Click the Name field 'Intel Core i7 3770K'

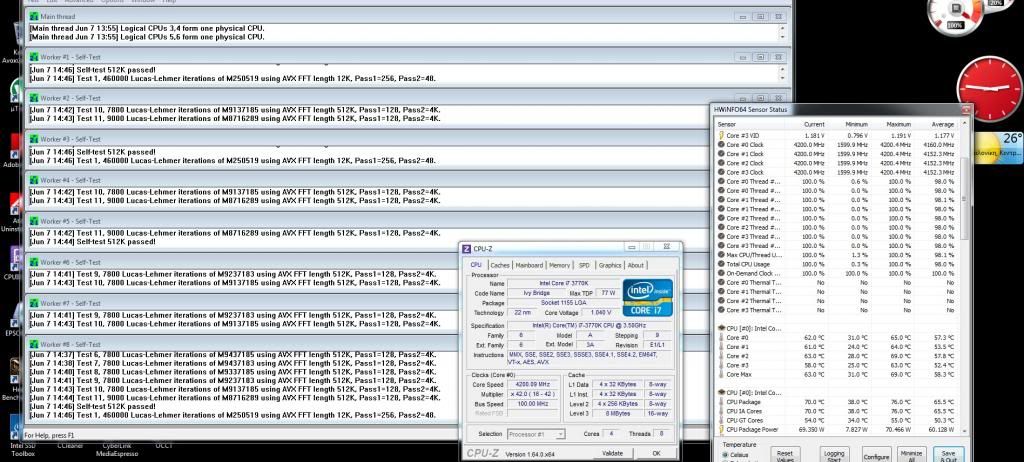[563, 284]
